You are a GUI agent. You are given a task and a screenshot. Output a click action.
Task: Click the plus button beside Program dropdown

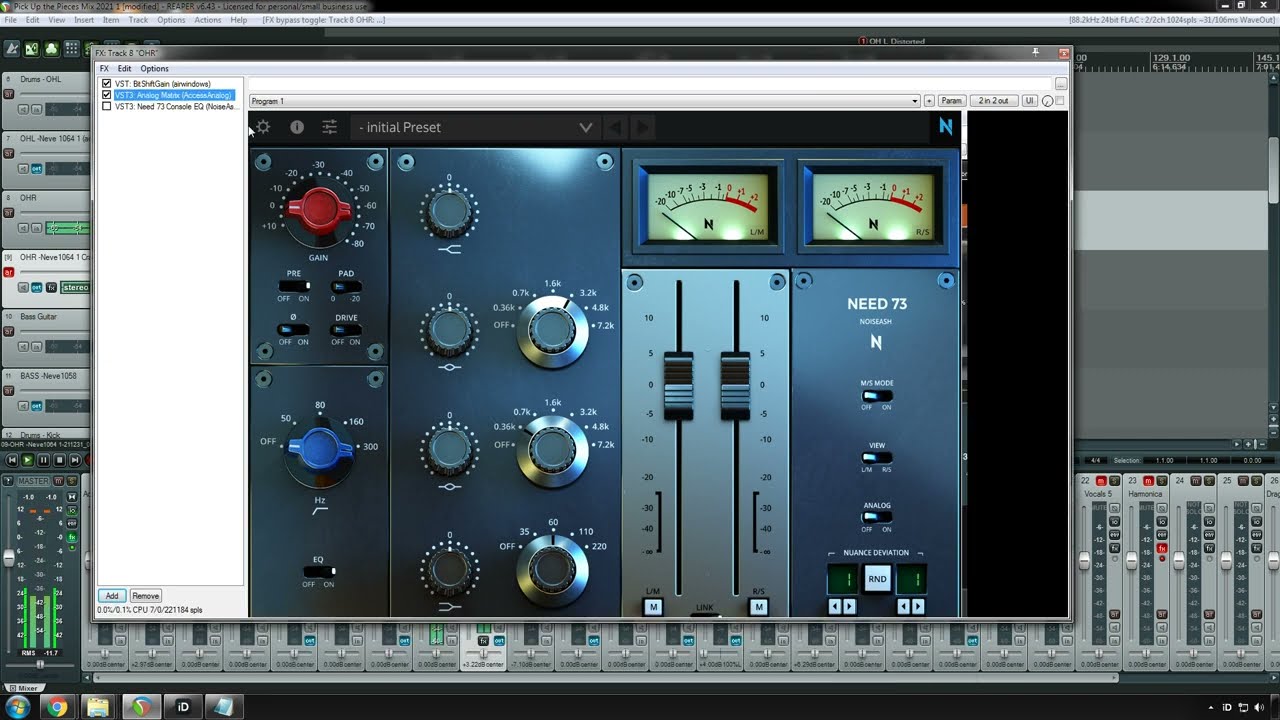[929, 101]
